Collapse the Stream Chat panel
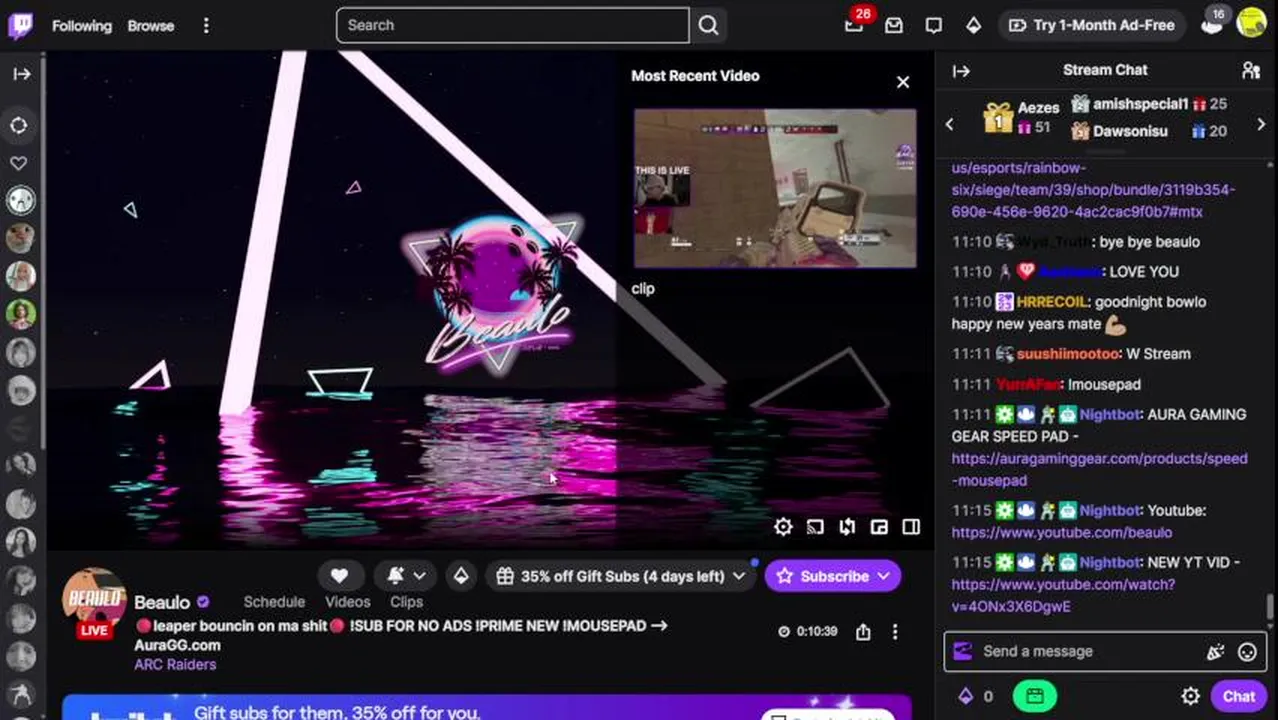Screen dimensions: 1278x720 point(961,71)
